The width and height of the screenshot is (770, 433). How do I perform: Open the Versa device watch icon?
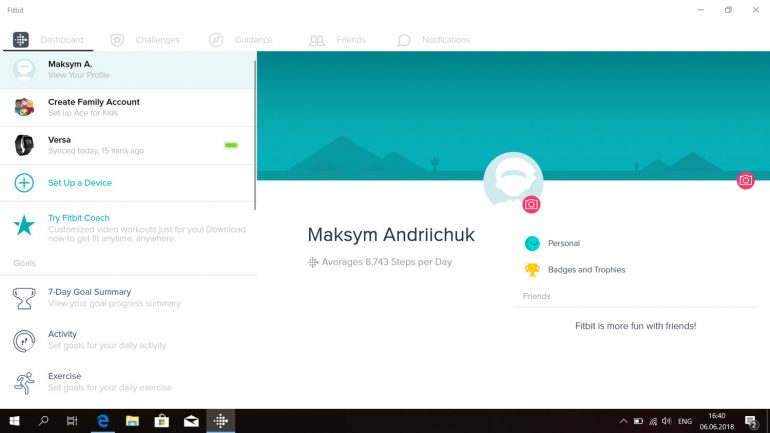[x=24, y=145]
